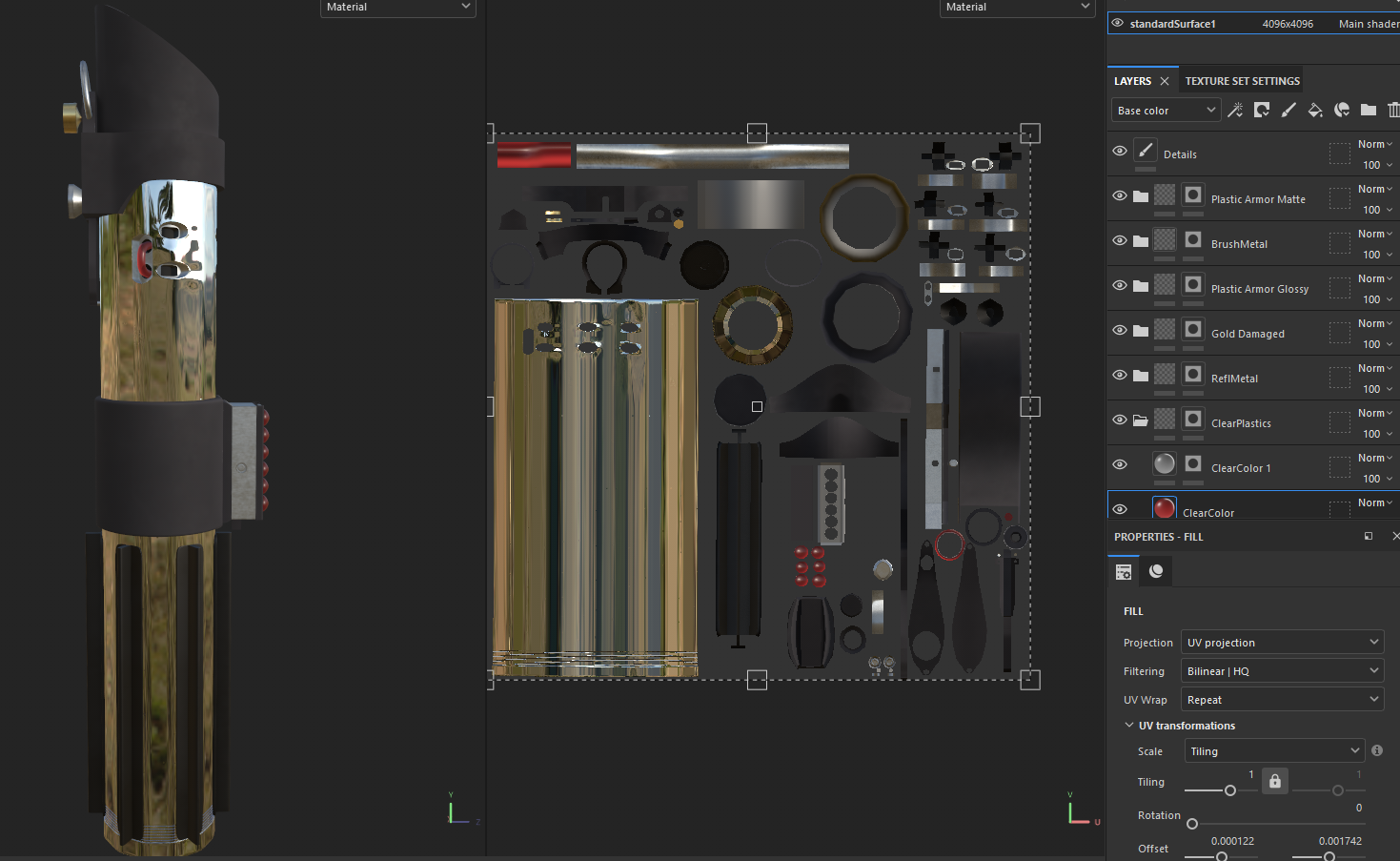Toggle the tiling lock icon

click(1275, 781)
